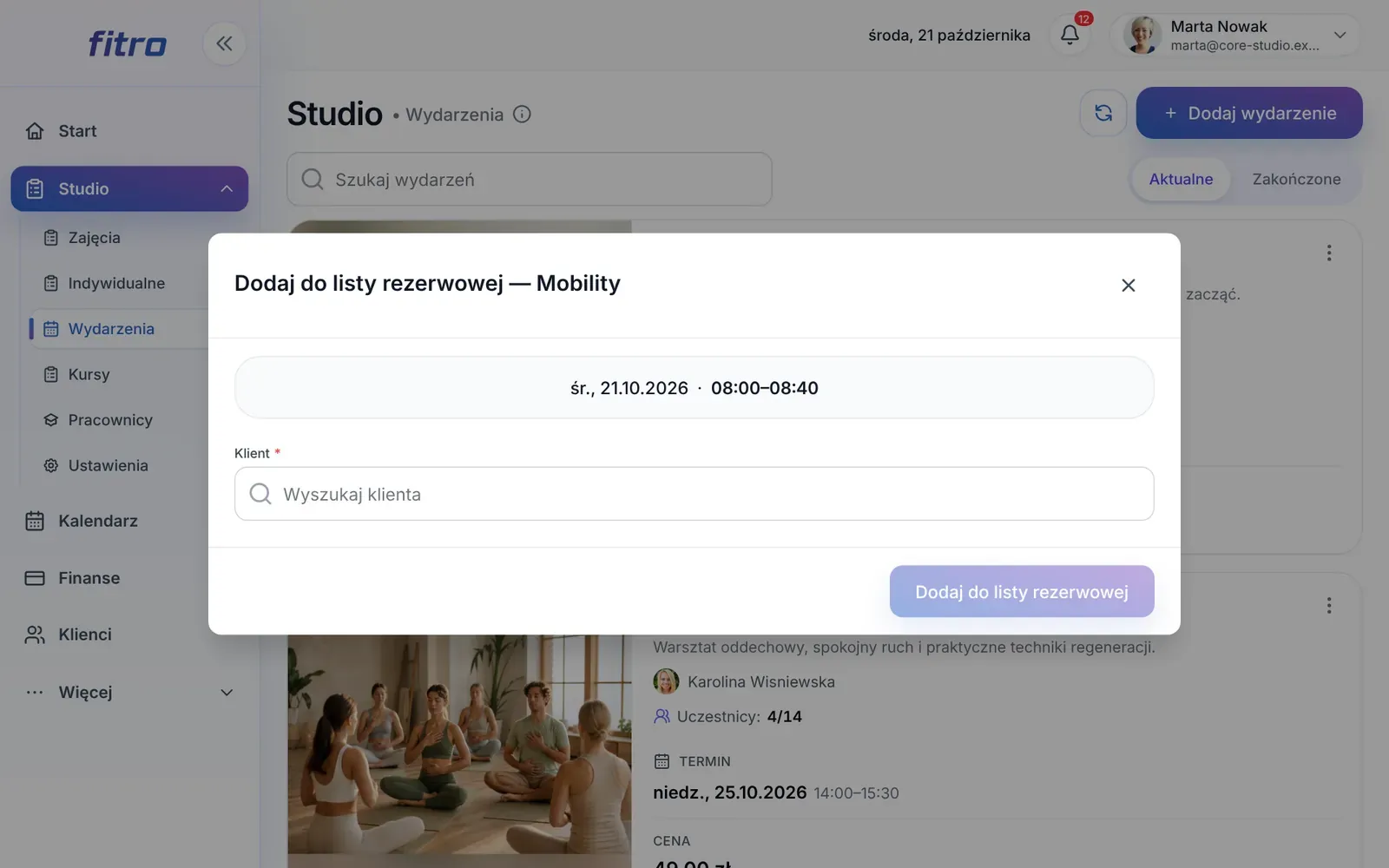This screenshot has width=1389, height=868.
Task: Click the Ustawienia gear icon
Action: click(51, 465)
